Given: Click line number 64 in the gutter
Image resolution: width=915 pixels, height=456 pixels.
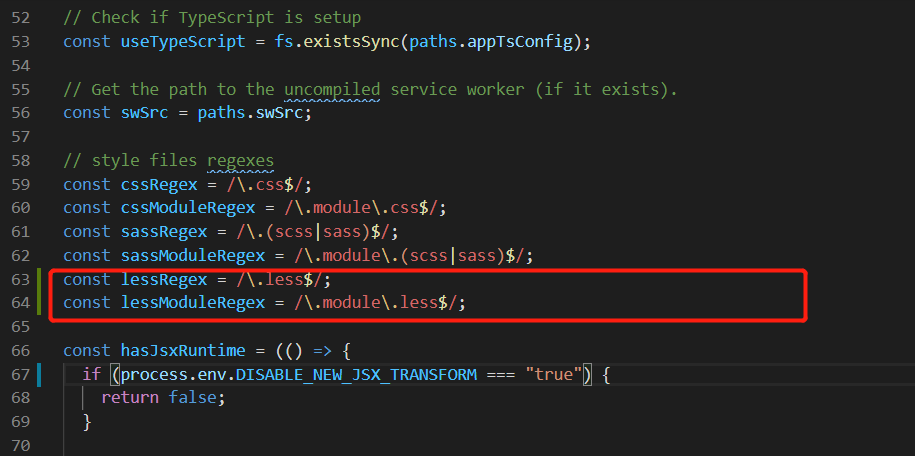Looking at the screenshot, I should [x=20, y=304].
